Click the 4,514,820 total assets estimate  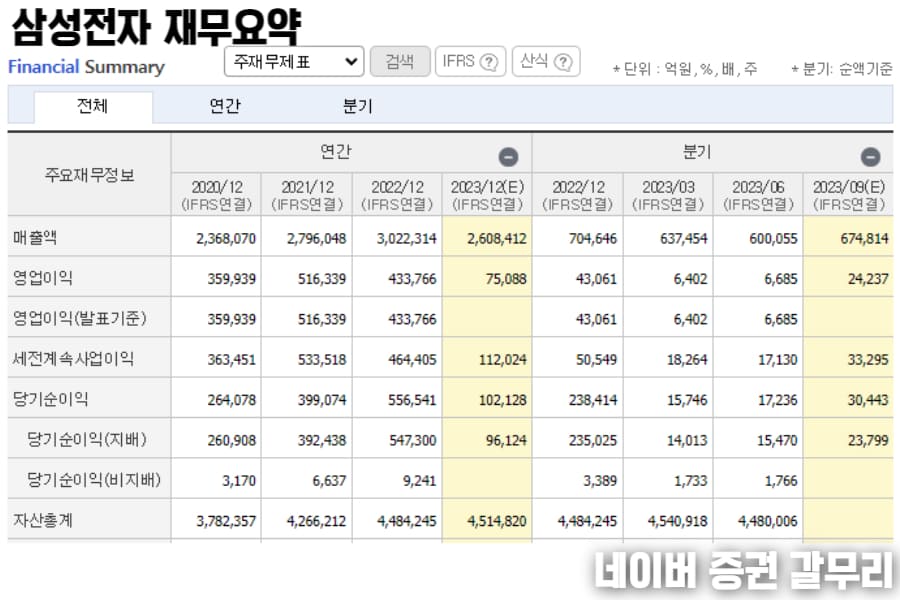[497, 521]
